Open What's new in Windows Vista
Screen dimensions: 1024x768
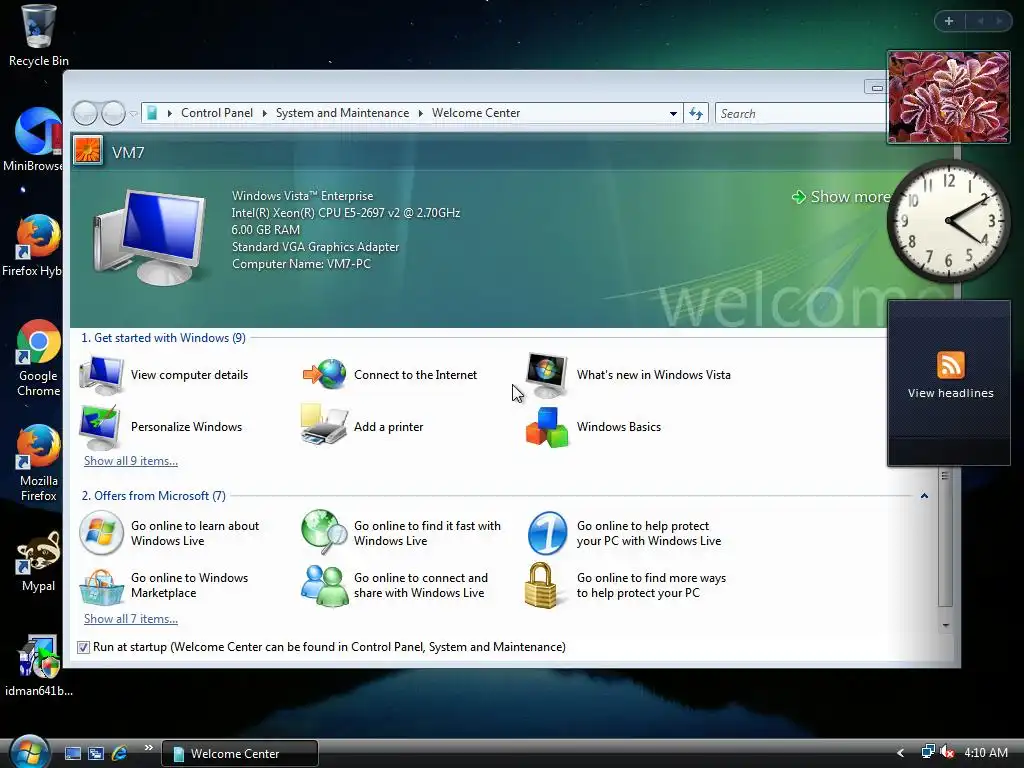[x=628, y=375]
